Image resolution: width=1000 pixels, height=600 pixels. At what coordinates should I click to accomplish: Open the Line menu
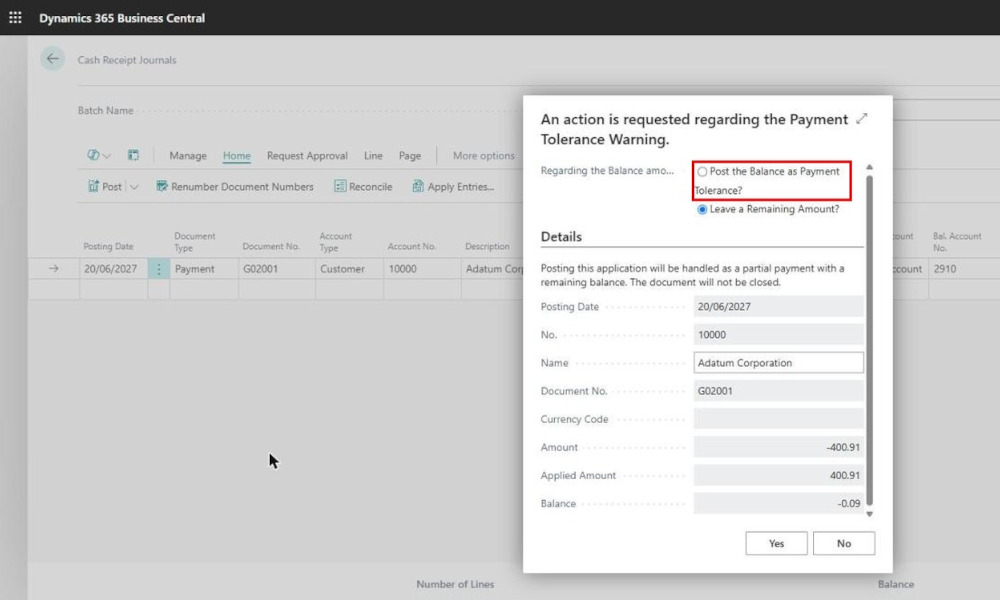(373, 156)
